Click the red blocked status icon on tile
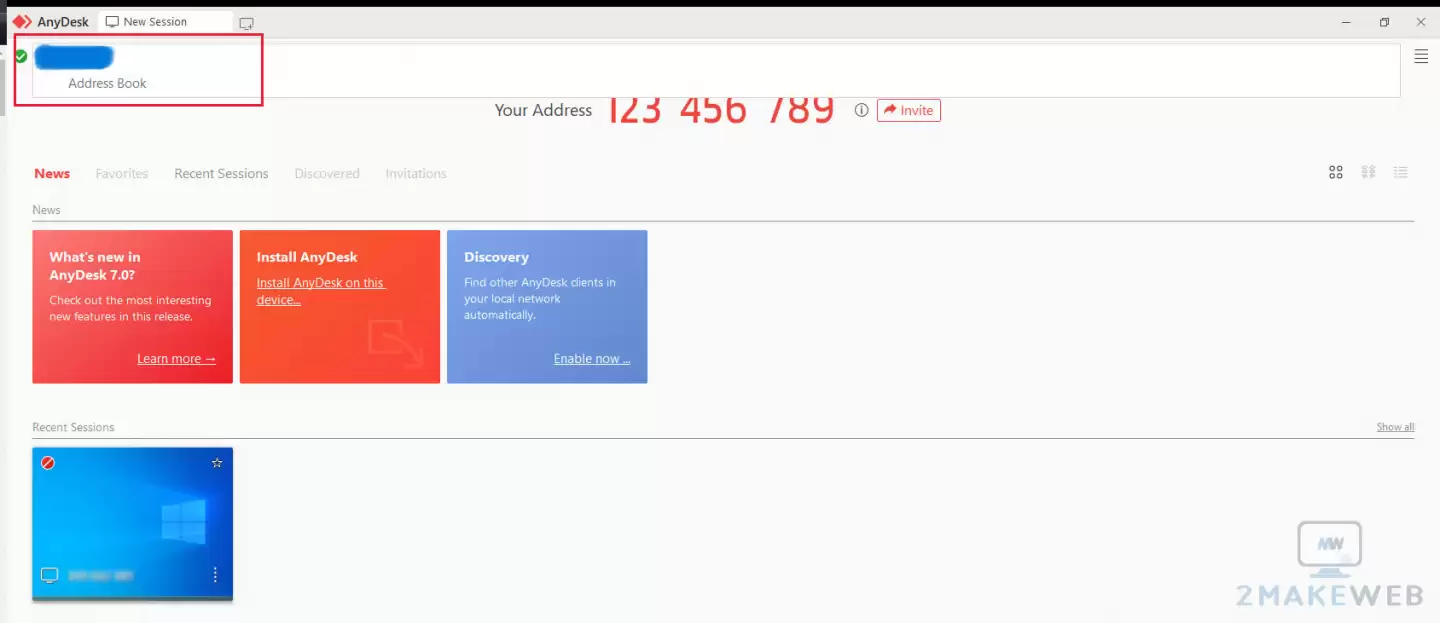This screenshot has height=623, width=1440. click(47, 463)
